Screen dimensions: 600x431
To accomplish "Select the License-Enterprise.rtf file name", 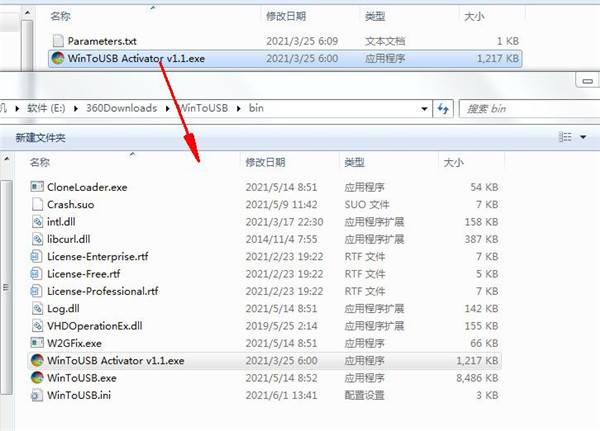I will [x=98, y=256].
